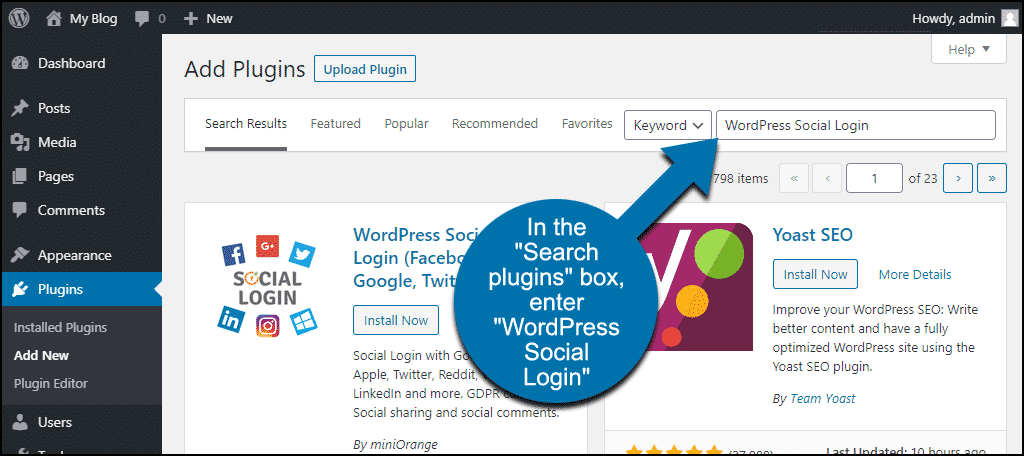Click the current page number field
1024x456 pixels.
click(x=874, y=178)
